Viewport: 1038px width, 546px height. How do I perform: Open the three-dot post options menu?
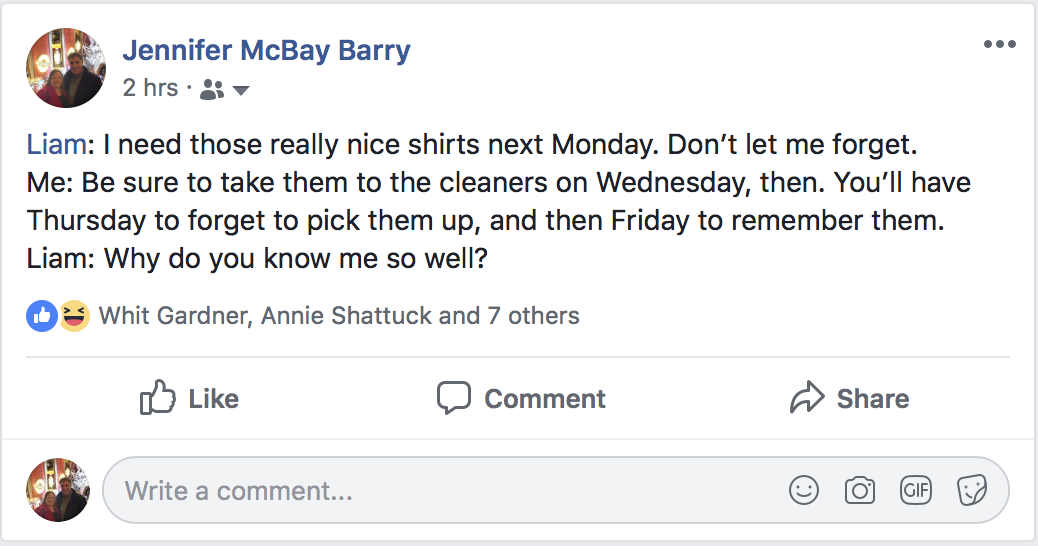[999, 44]
